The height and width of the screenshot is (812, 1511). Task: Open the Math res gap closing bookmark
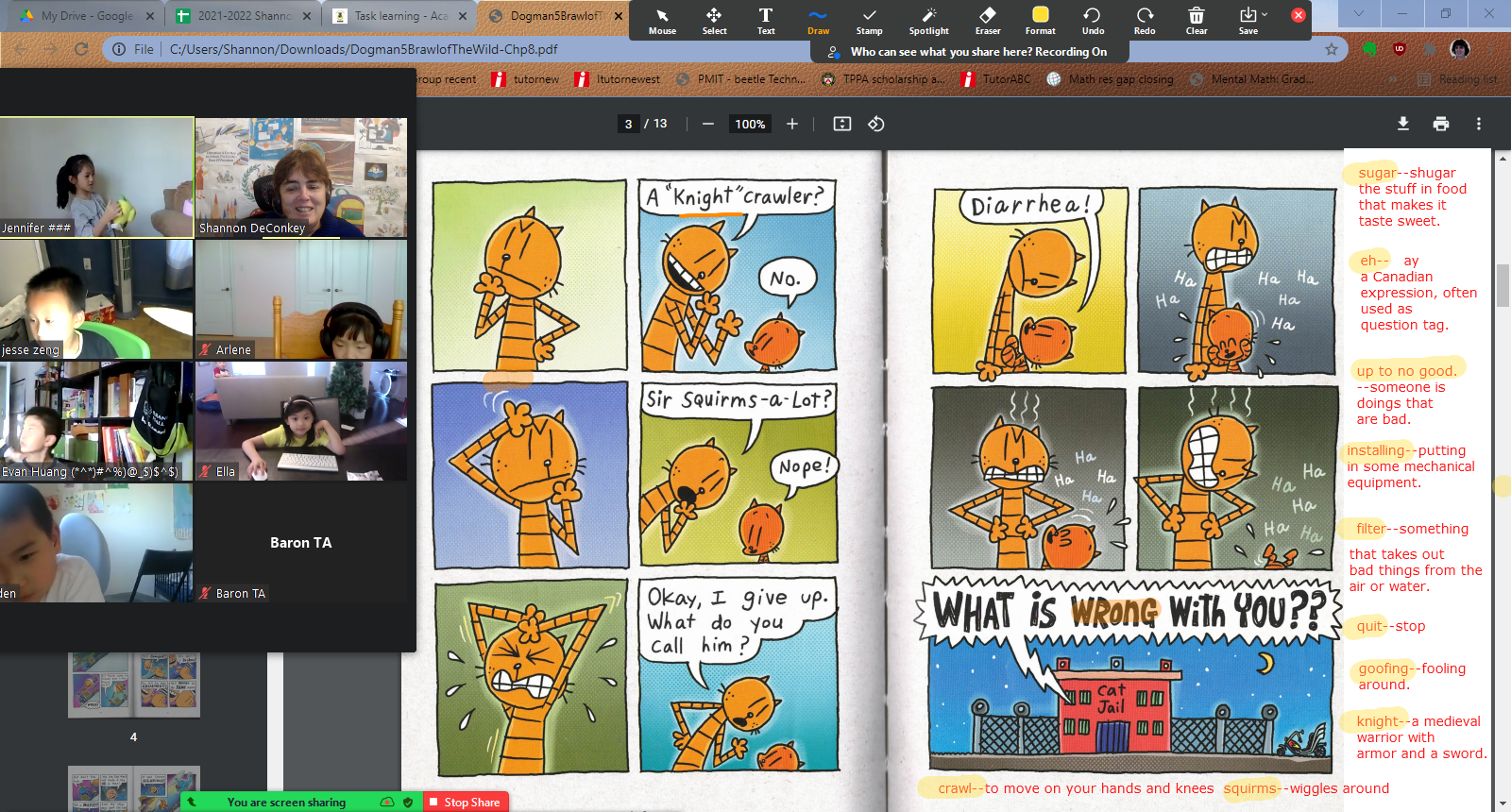click(x=1110, y=79)
